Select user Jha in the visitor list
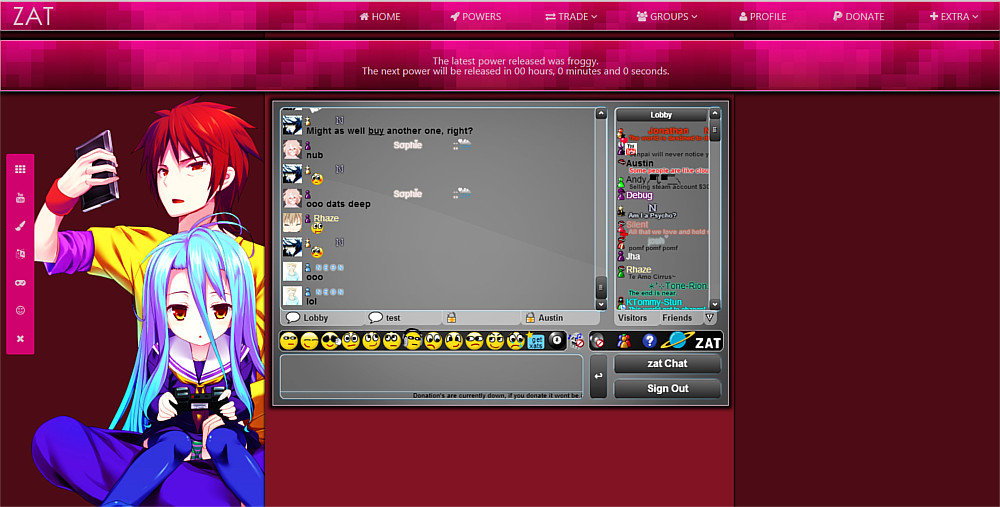 (633, 256)
